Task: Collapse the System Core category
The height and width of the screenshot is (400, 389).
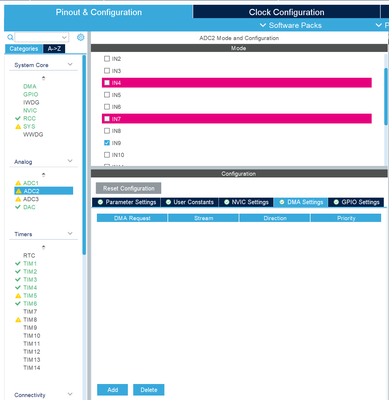Action: pyautogui.click(x=70, y=64)
